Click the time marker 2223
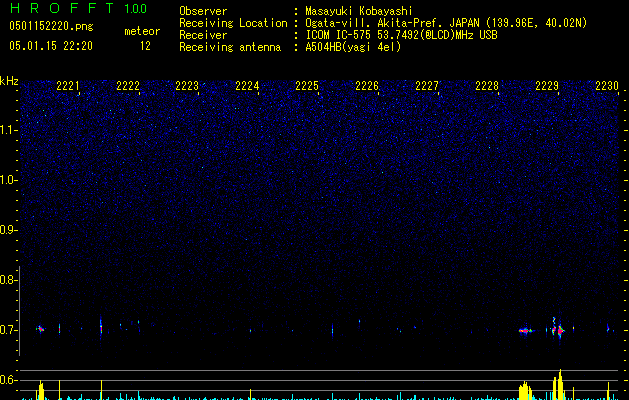The image size is (629, 400). tap(187, 85)
